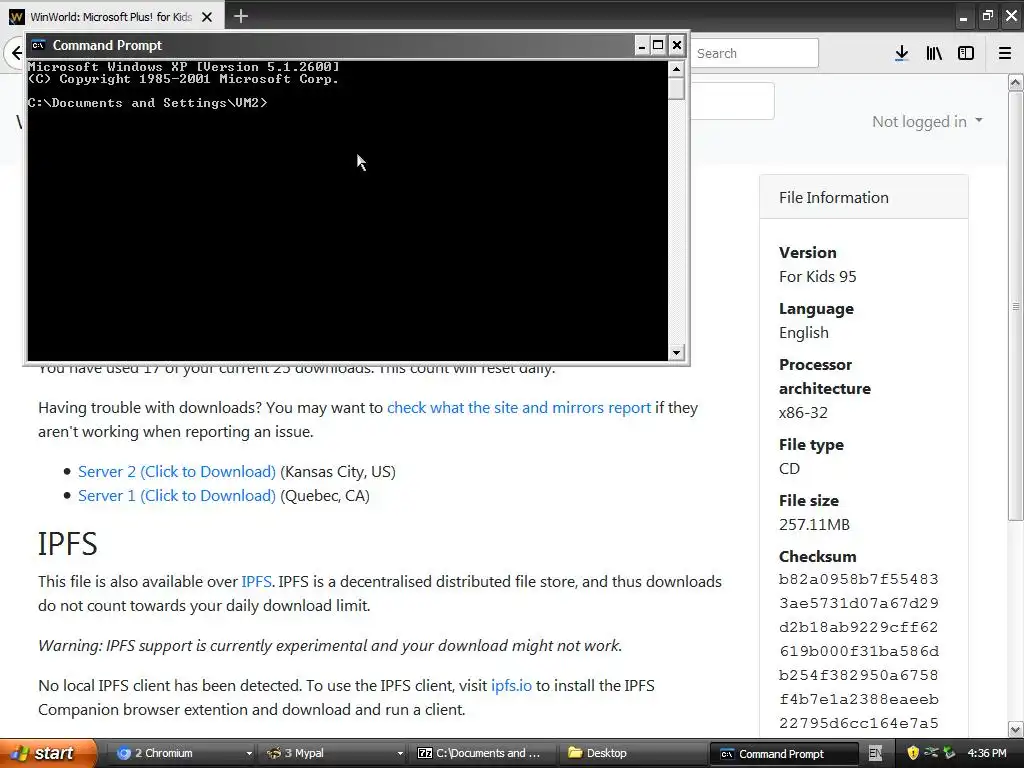Maximize the Command Prompt window
The image size is (1024, 768).
(658, 45)
